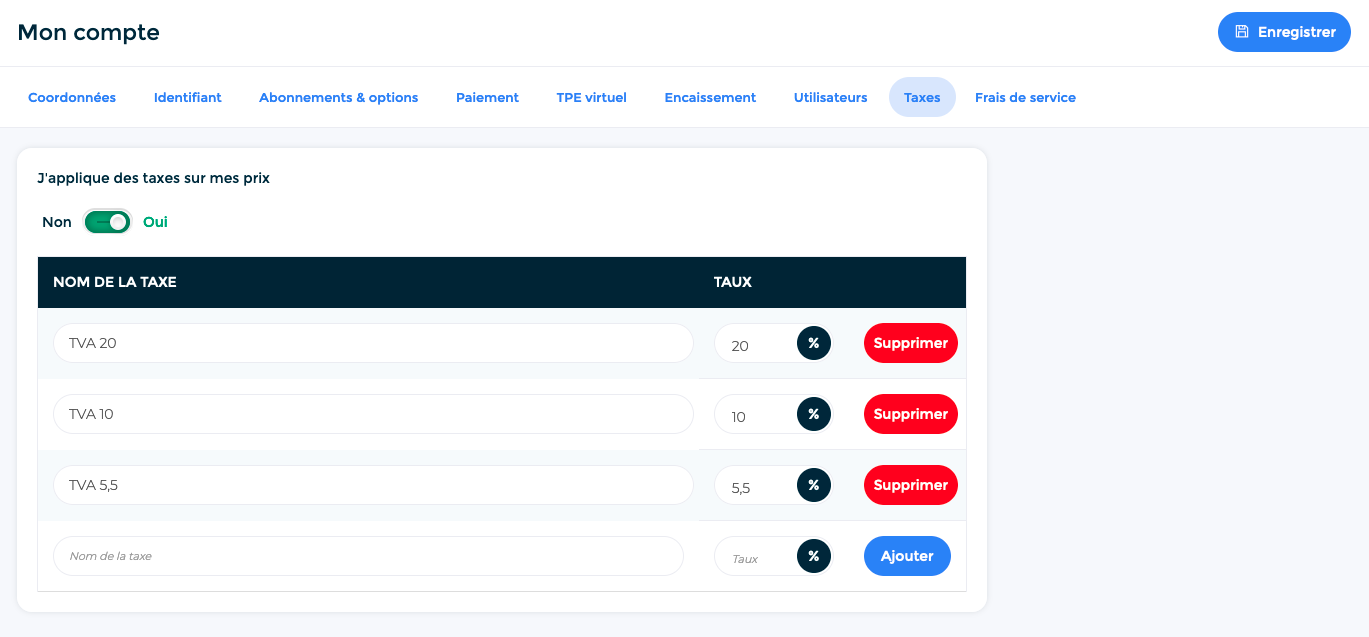This screenshot has height=637, width=1369.
Task: Click Ajouter to add a new tax
Action: 906,556
